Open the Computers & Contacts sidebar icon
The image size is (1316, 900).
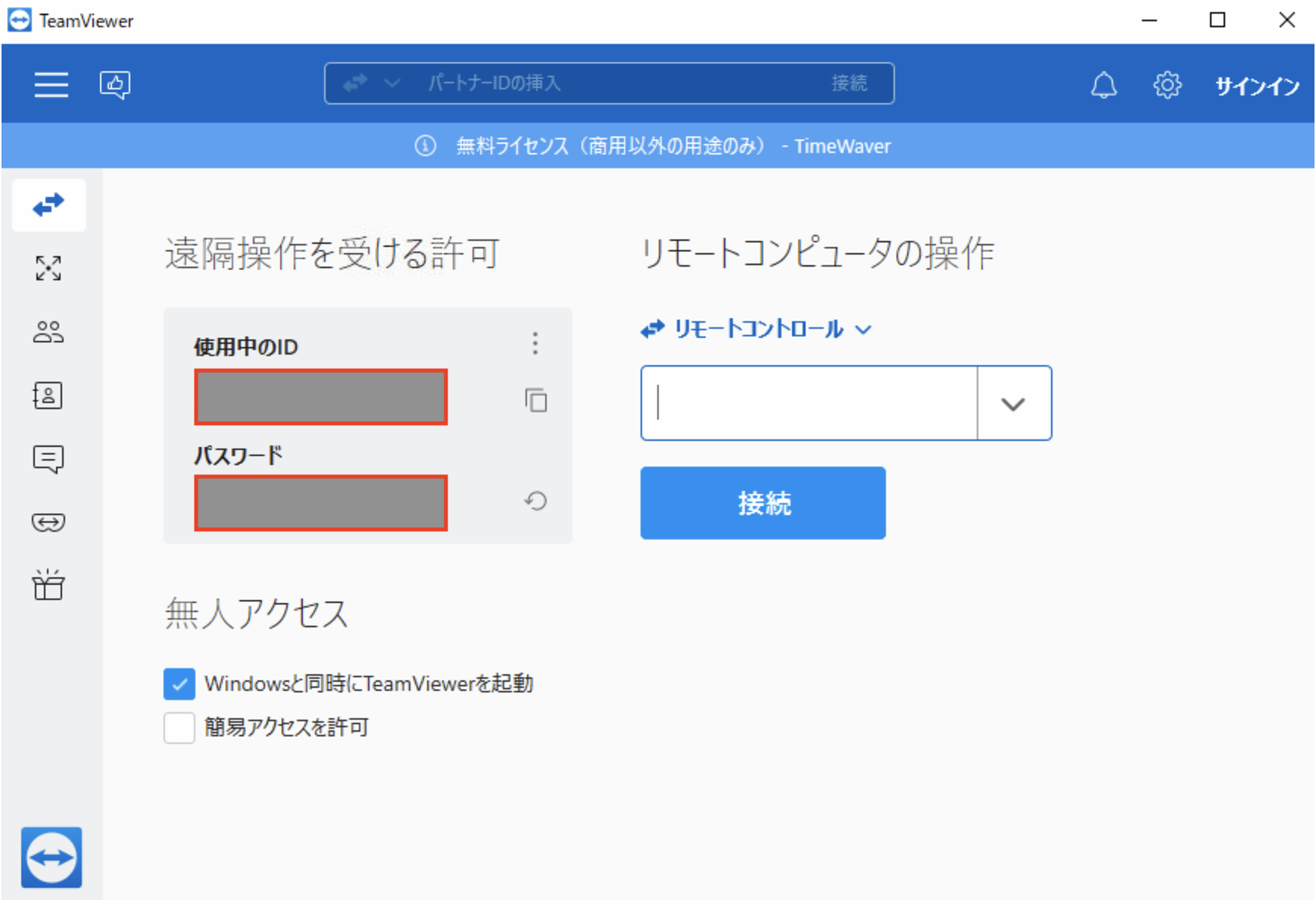pos(48,395)
